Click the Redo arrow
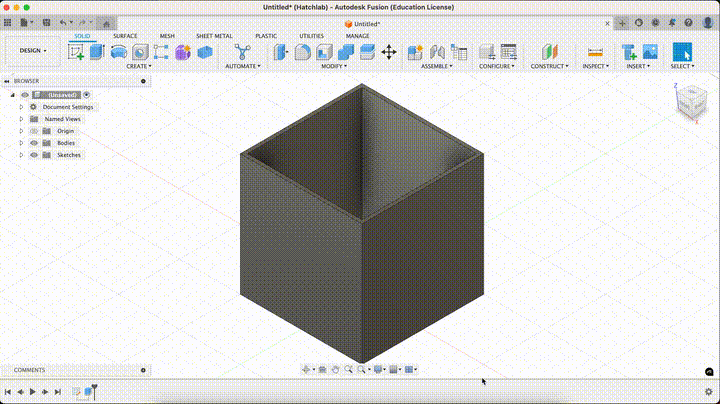720x404 pixels. point(82,22)
